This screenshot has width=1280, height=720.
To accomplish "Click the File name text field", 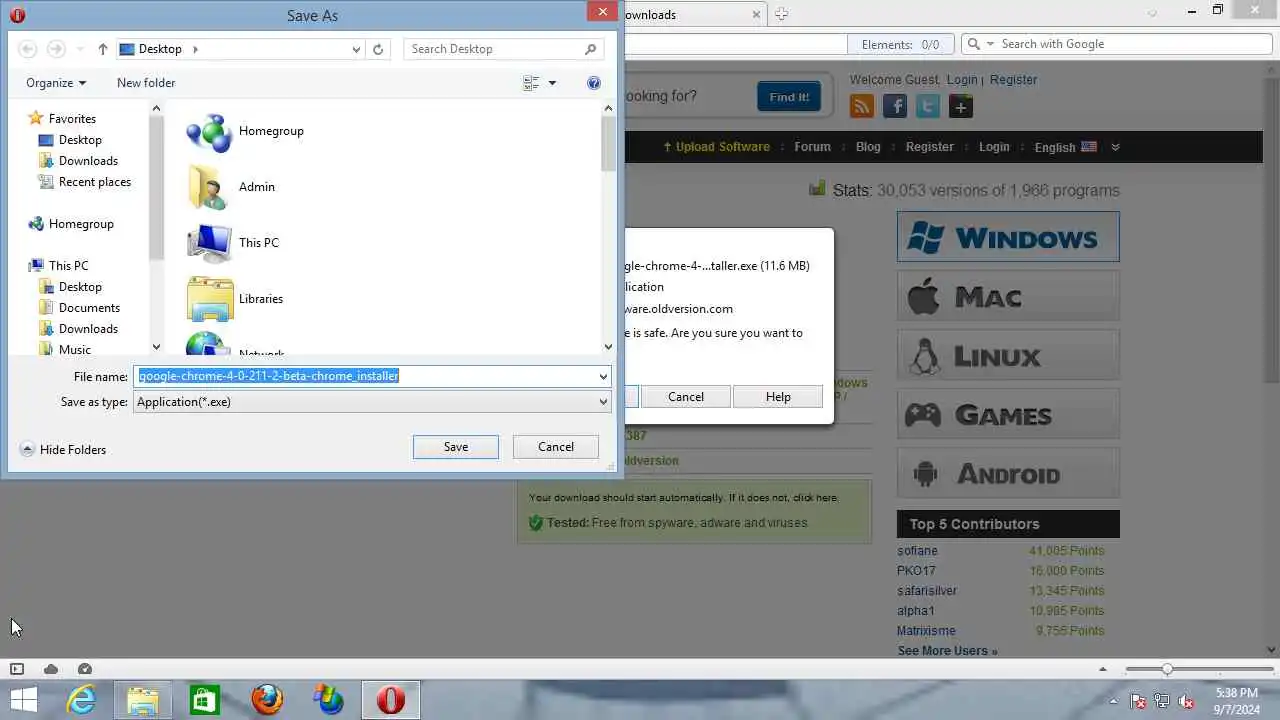I will point(365,377).
